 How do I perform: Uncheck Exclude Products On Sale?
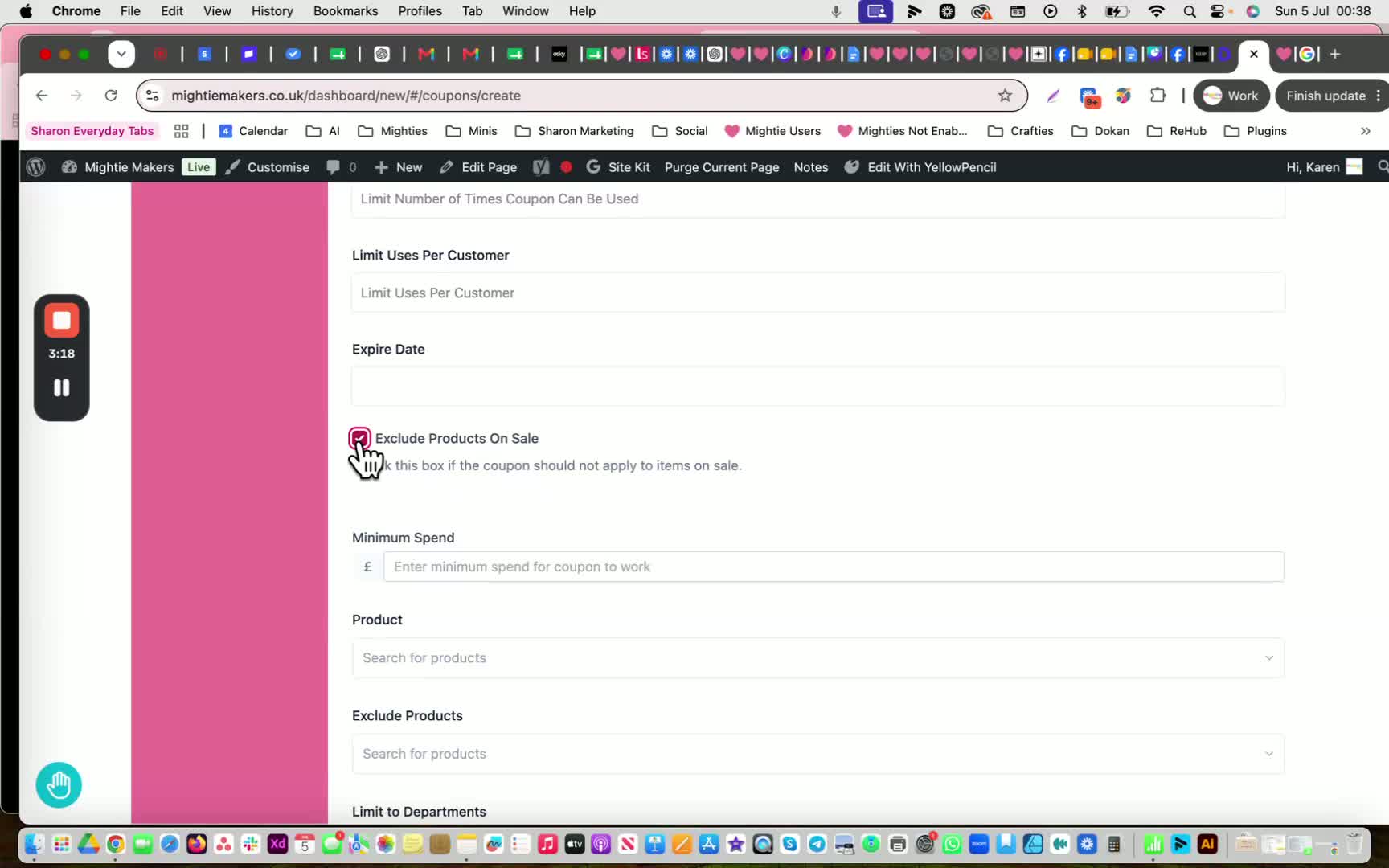[x=359, y=438]
